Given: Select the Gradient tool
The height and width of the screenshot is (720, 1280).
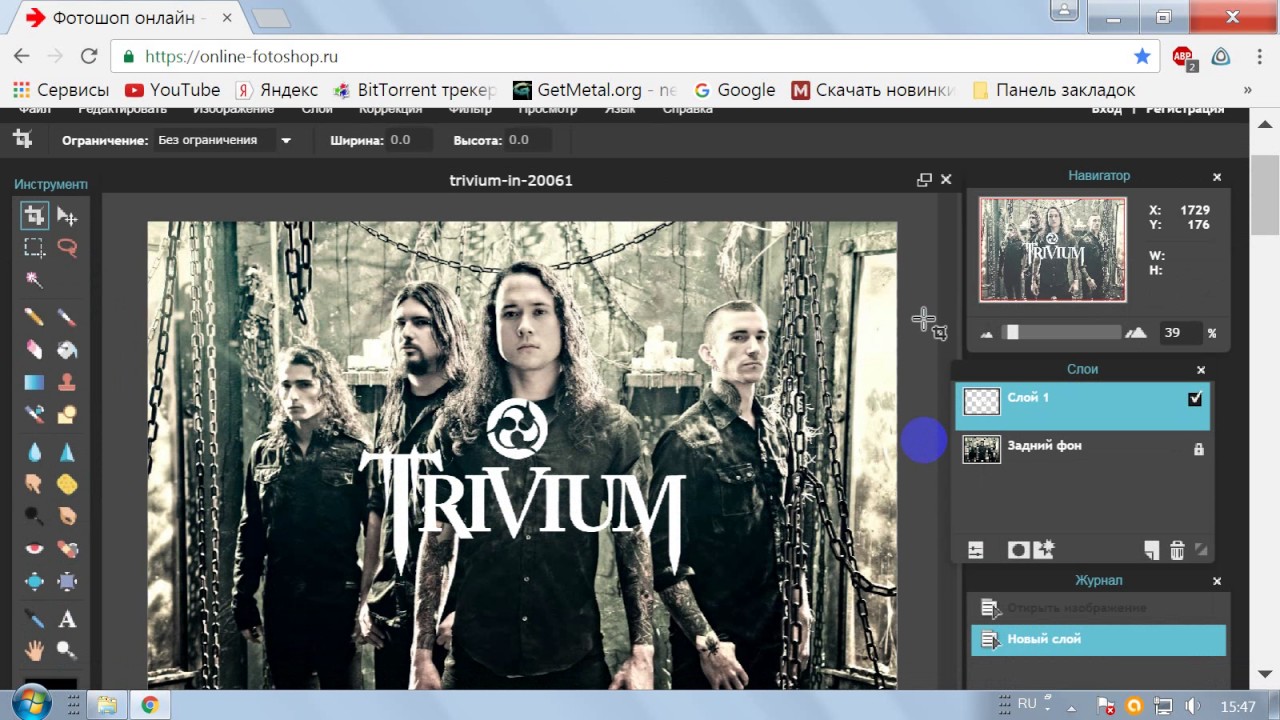Looking at the screenshot, I should pos(34,382).
